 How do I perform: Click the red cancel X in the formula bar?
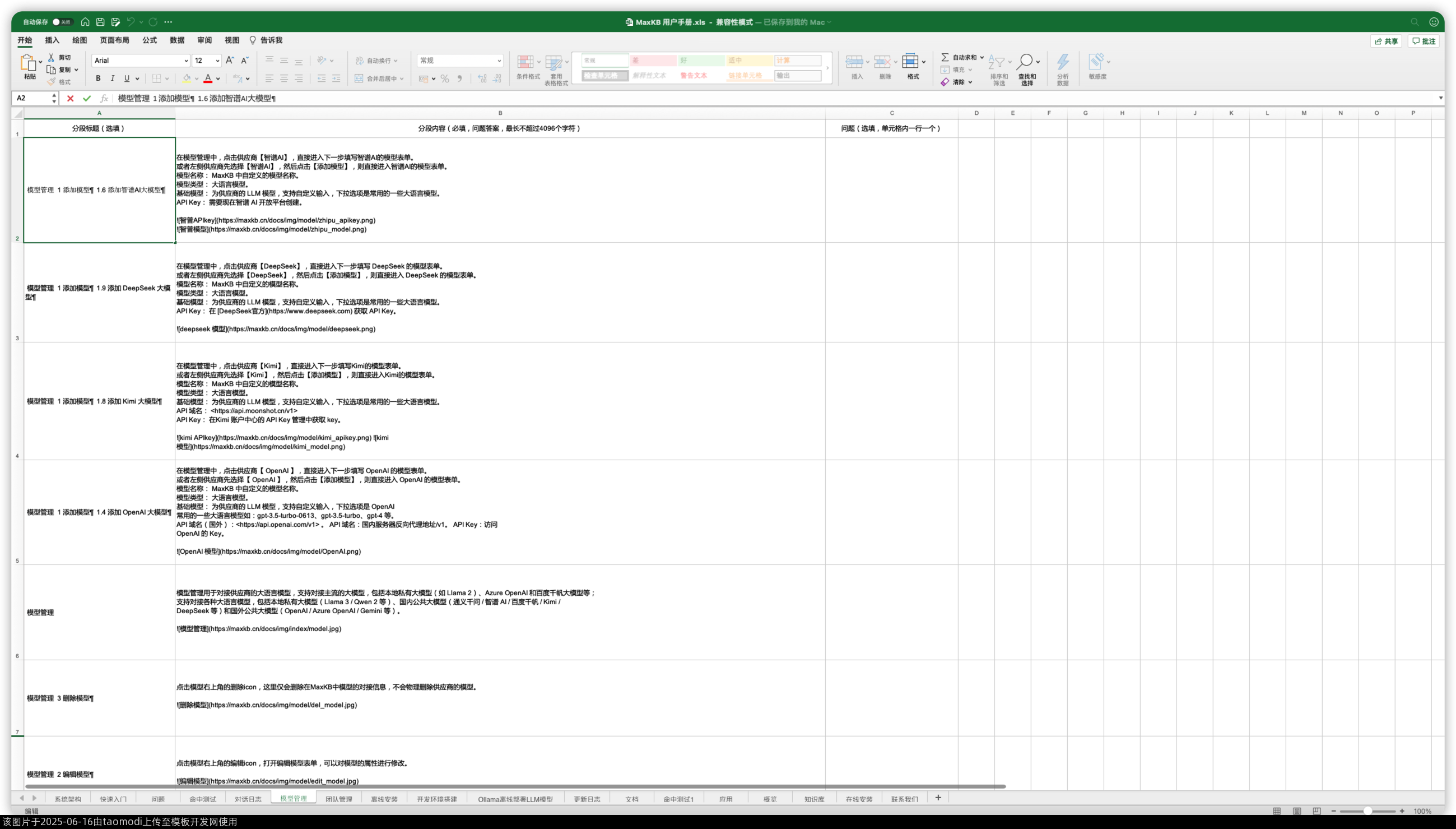[x=70, y=99]
